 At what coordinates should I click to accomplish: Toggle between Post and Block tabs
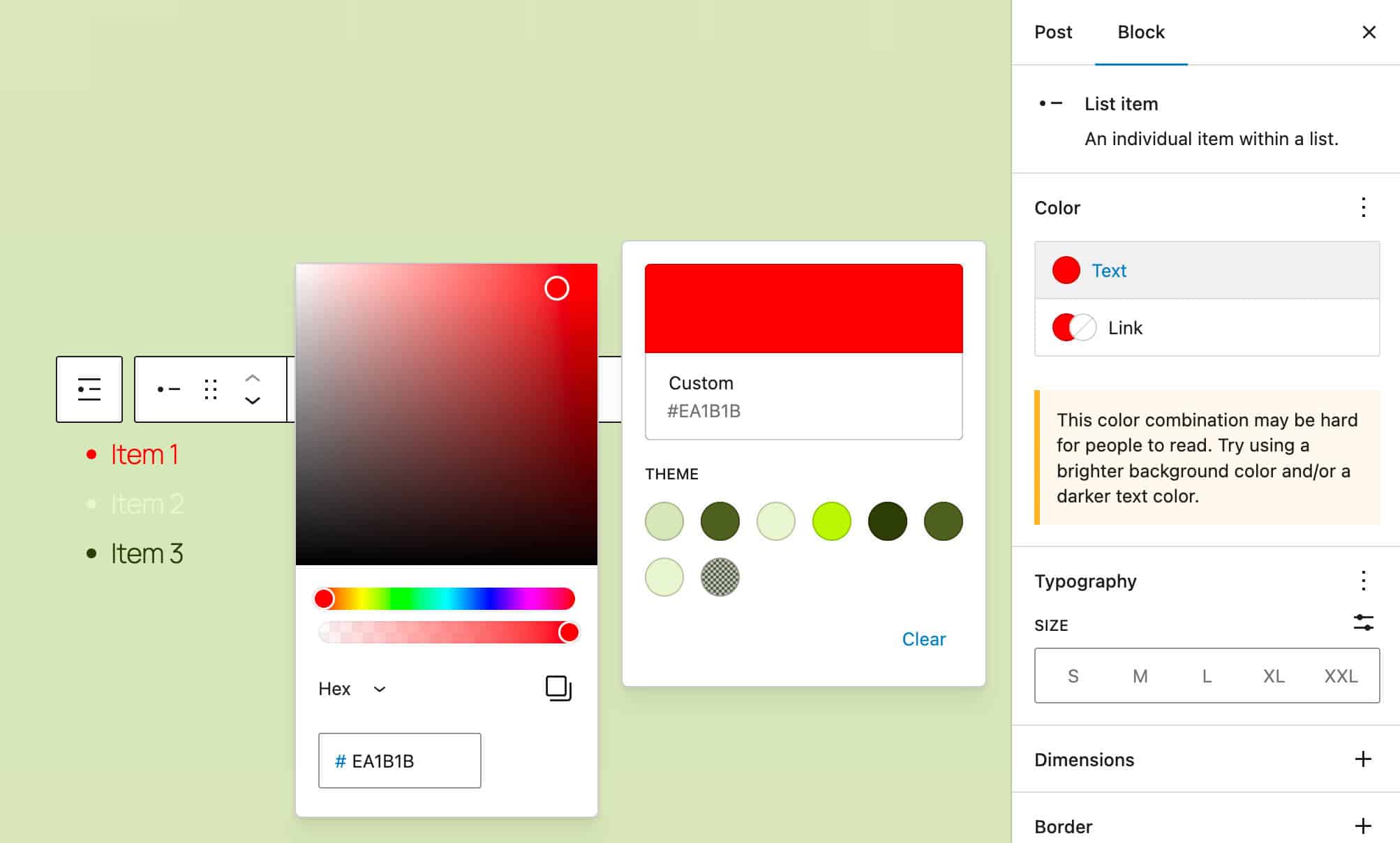click(1054, 32)
